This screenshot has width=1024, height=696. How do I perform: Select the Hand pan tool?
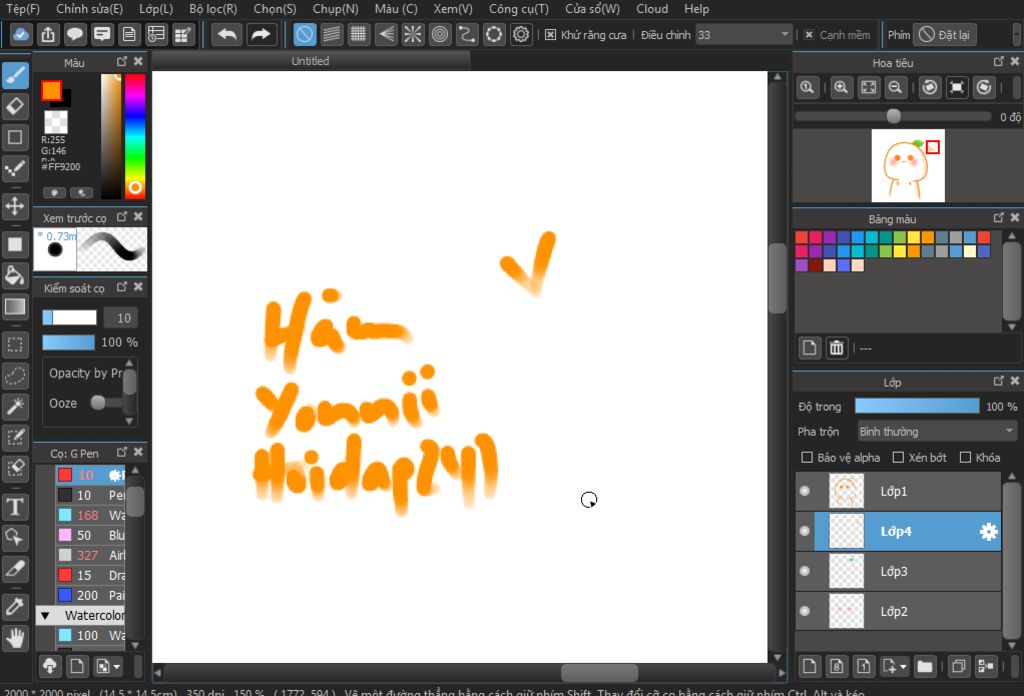pos(15,637)
